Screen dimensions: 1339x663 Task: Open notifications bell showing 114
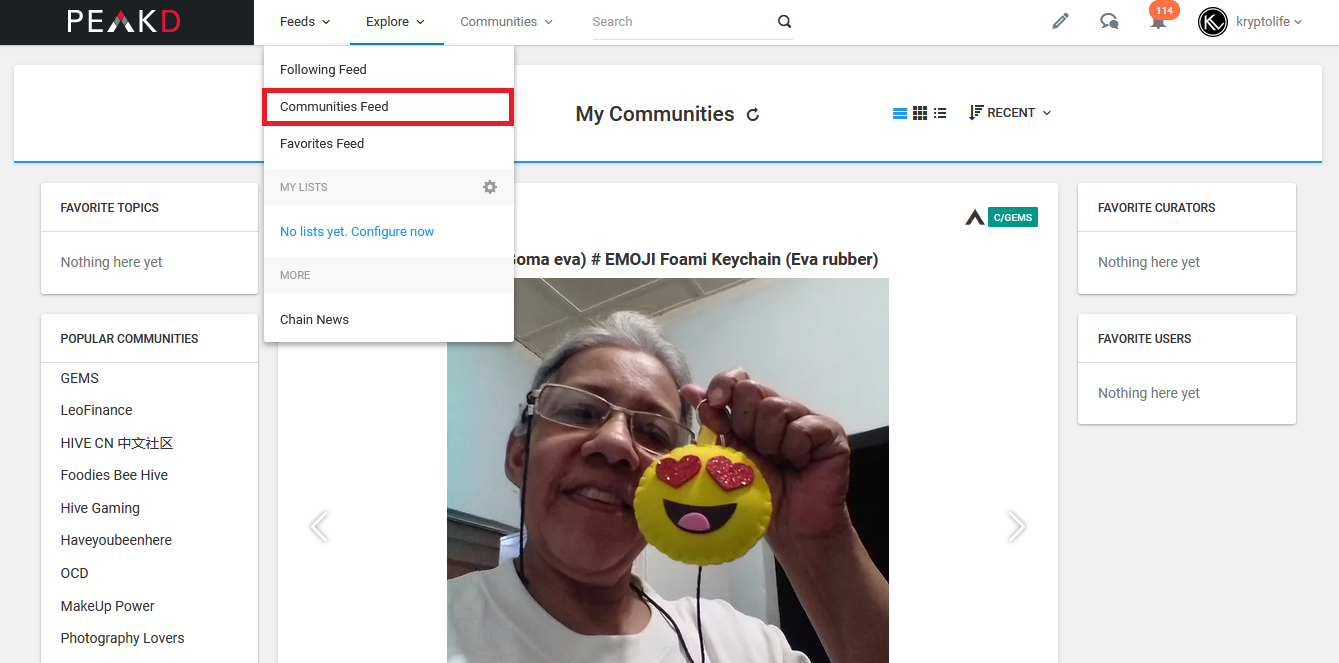point(1157,22)
